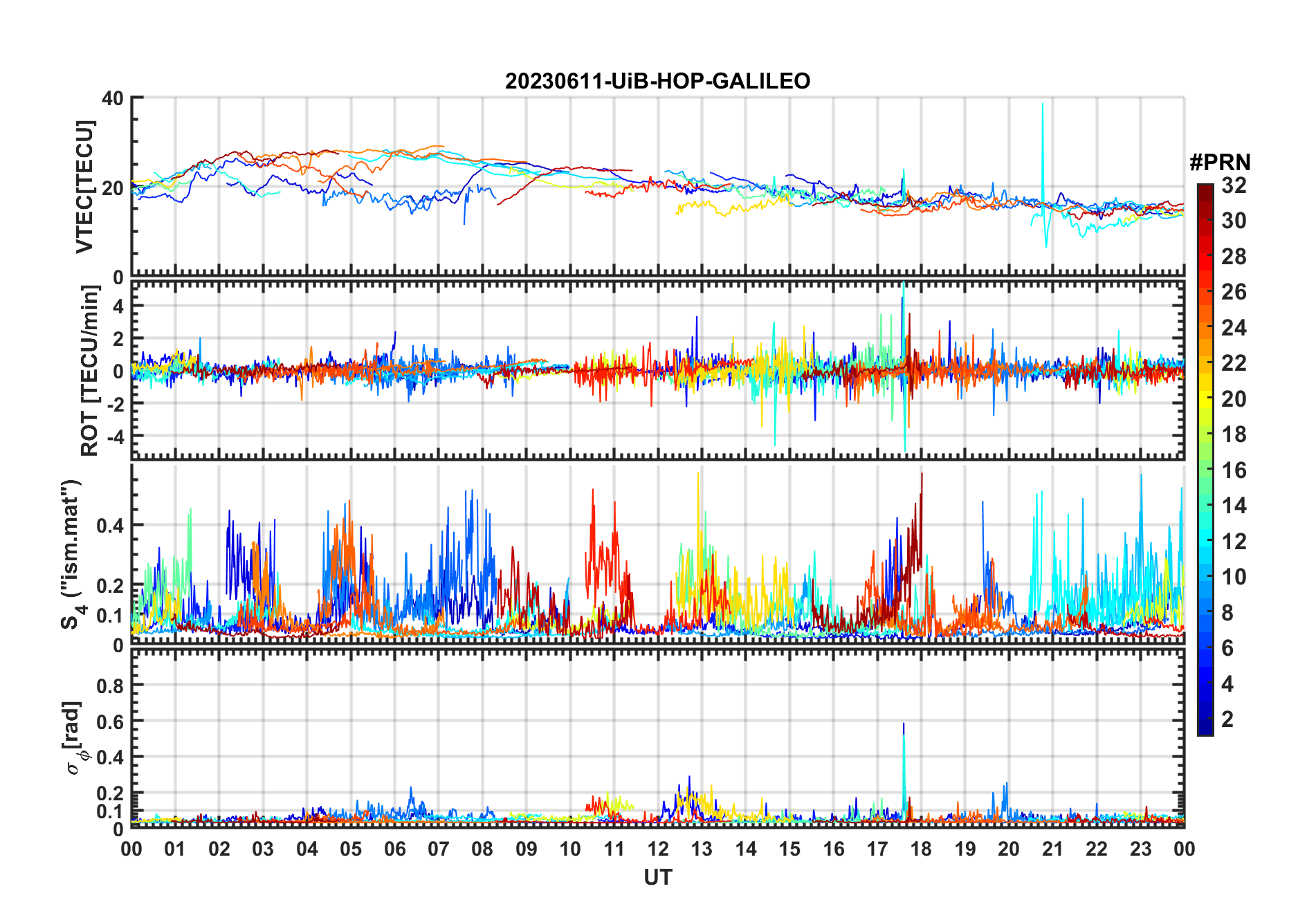Image resolution: width=1316 pixels, height=920 pixels.
Task: Select the 18 hour tick on UT axis
Action: (921, 849)
